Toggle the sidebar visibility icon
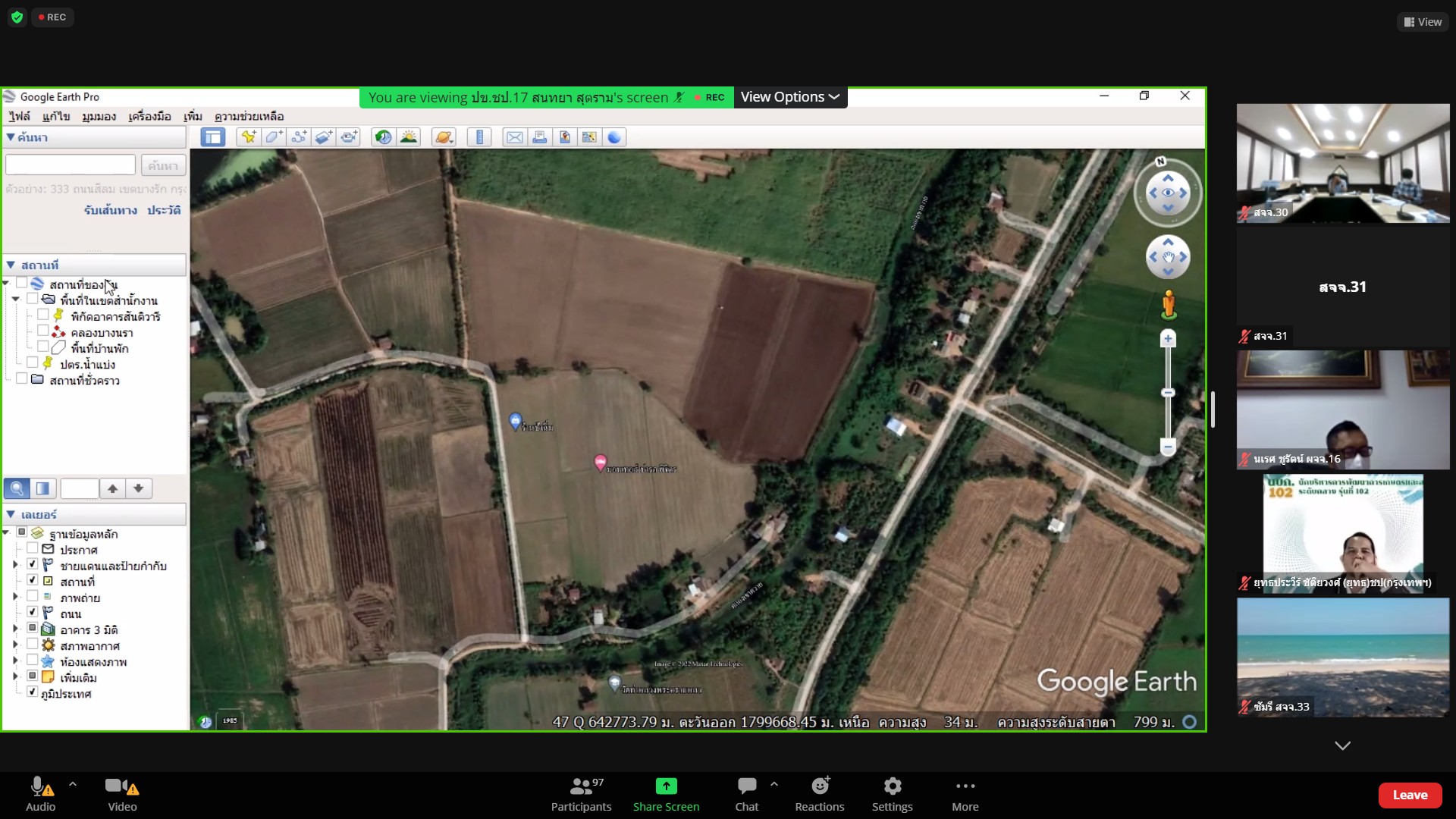Image resolution: width=1456 pixels, height=819 pixels. tap(213, 137)
